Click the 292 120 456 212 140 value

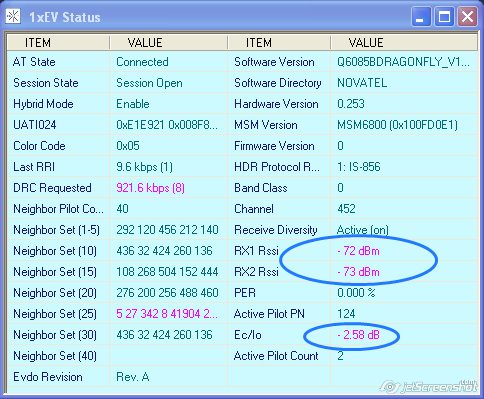pyautogui.click(x=167, y=230)
